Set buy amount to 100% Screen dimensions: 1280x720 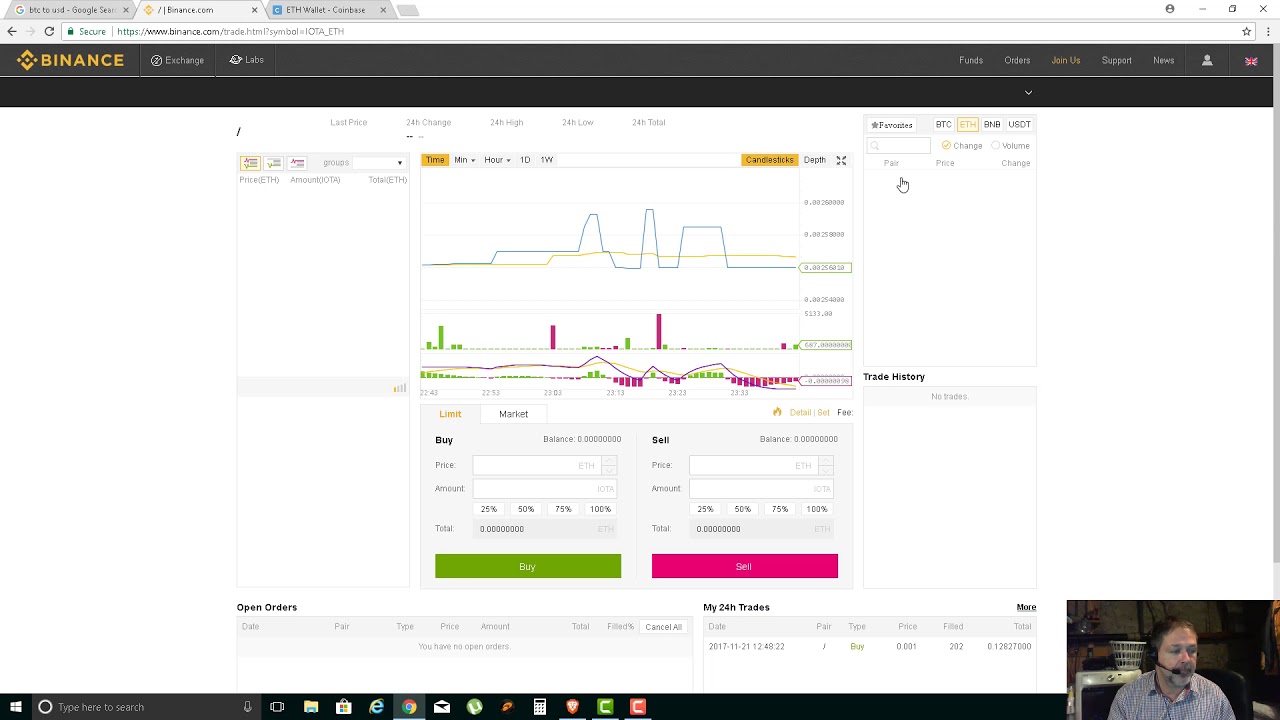[600, 509]
